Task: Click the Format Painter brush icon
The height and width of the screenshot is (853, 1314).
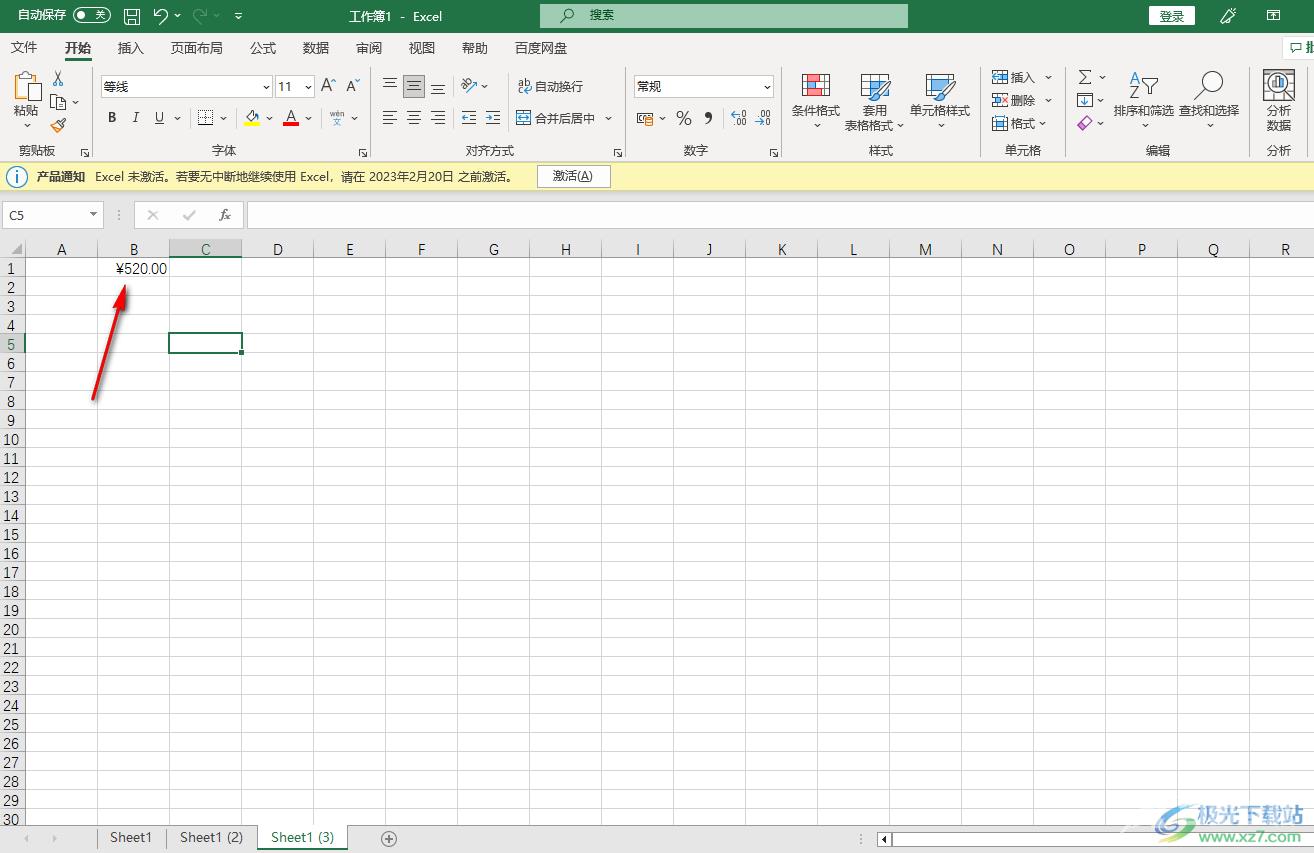Action: coord(58,125)
